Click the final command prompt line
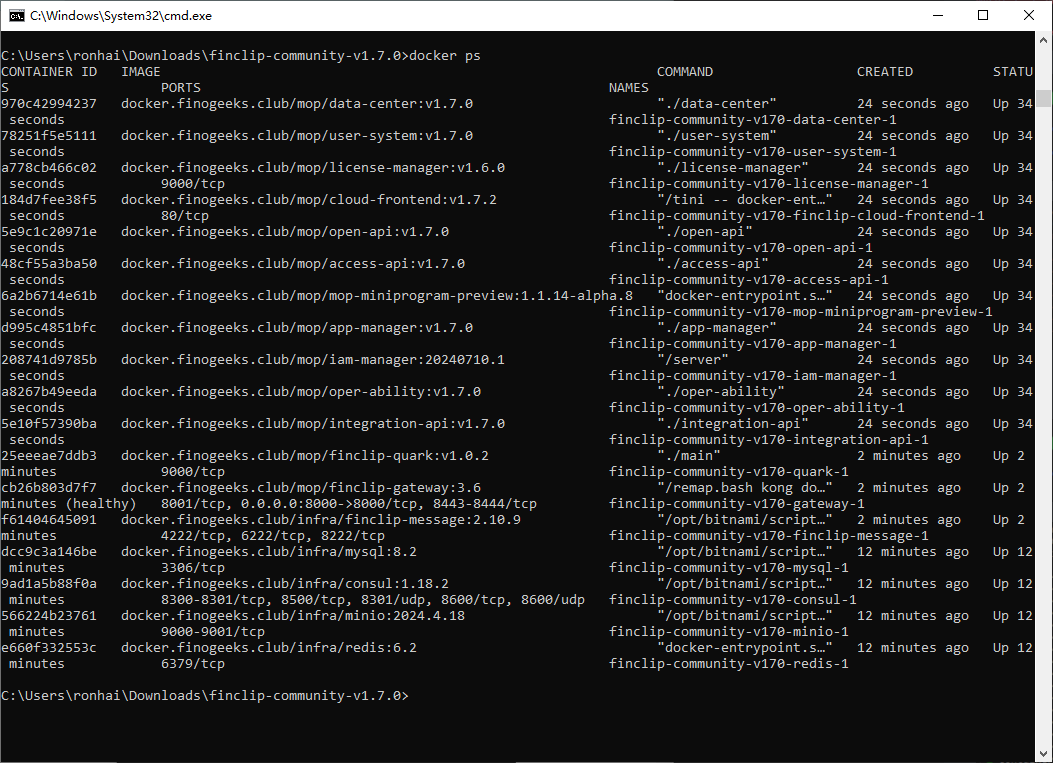This screenshot has height=763, width=1053. point(205,696)
